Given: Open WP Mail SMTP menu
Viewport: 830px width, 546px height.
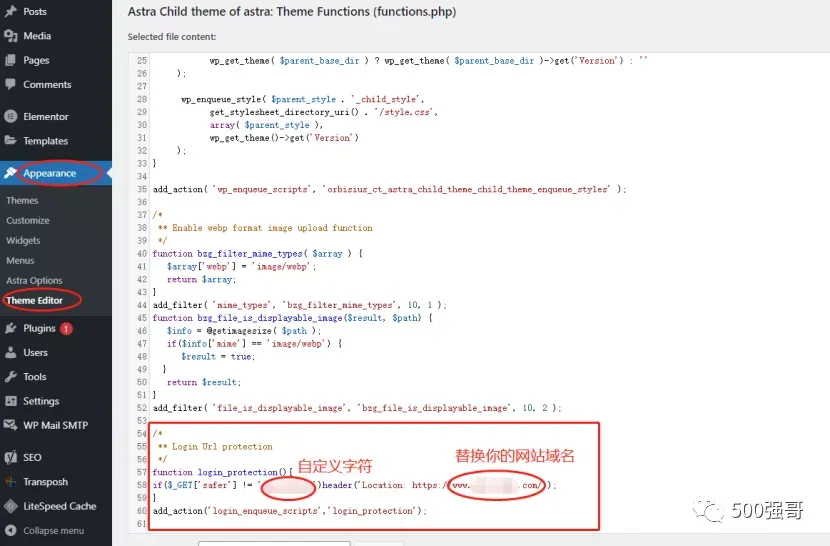Looking at the screenshot, I should tap(56, 425).
